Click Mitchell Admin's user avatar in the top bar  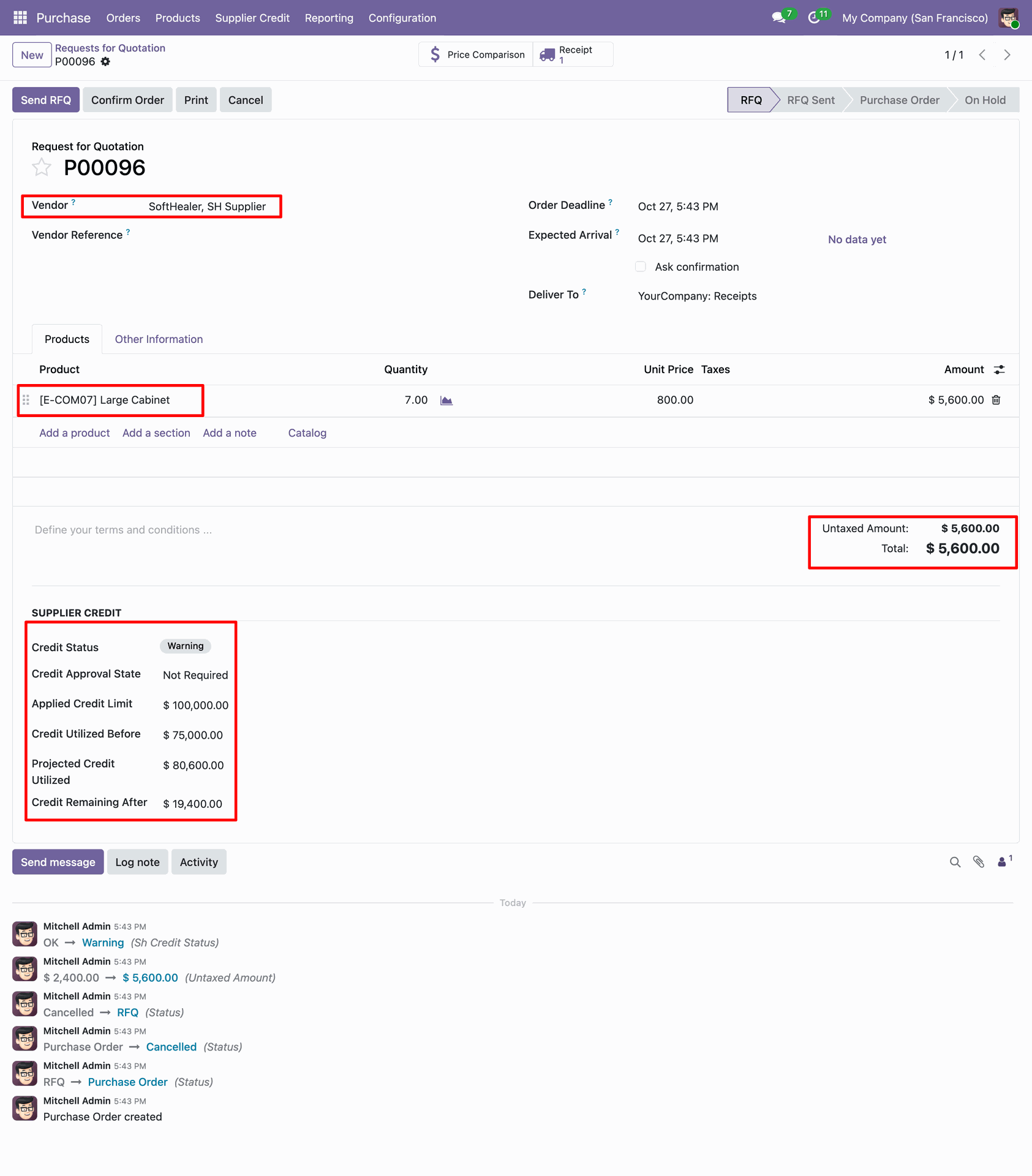point(1008,18)
